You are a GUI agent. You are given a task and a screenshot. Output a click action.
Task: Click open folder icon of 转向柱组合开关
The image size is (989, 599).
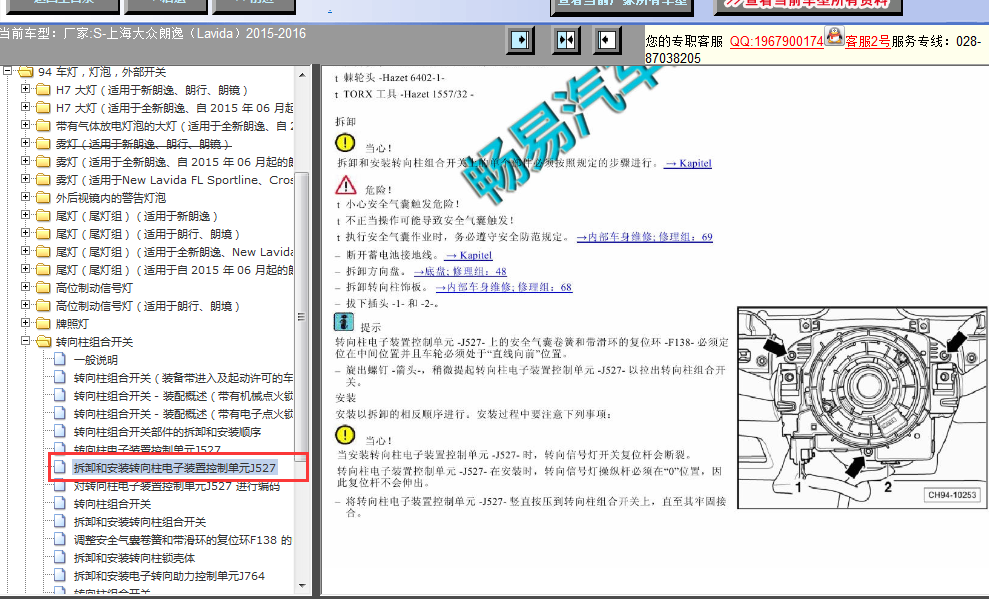(x=43, y=342)
